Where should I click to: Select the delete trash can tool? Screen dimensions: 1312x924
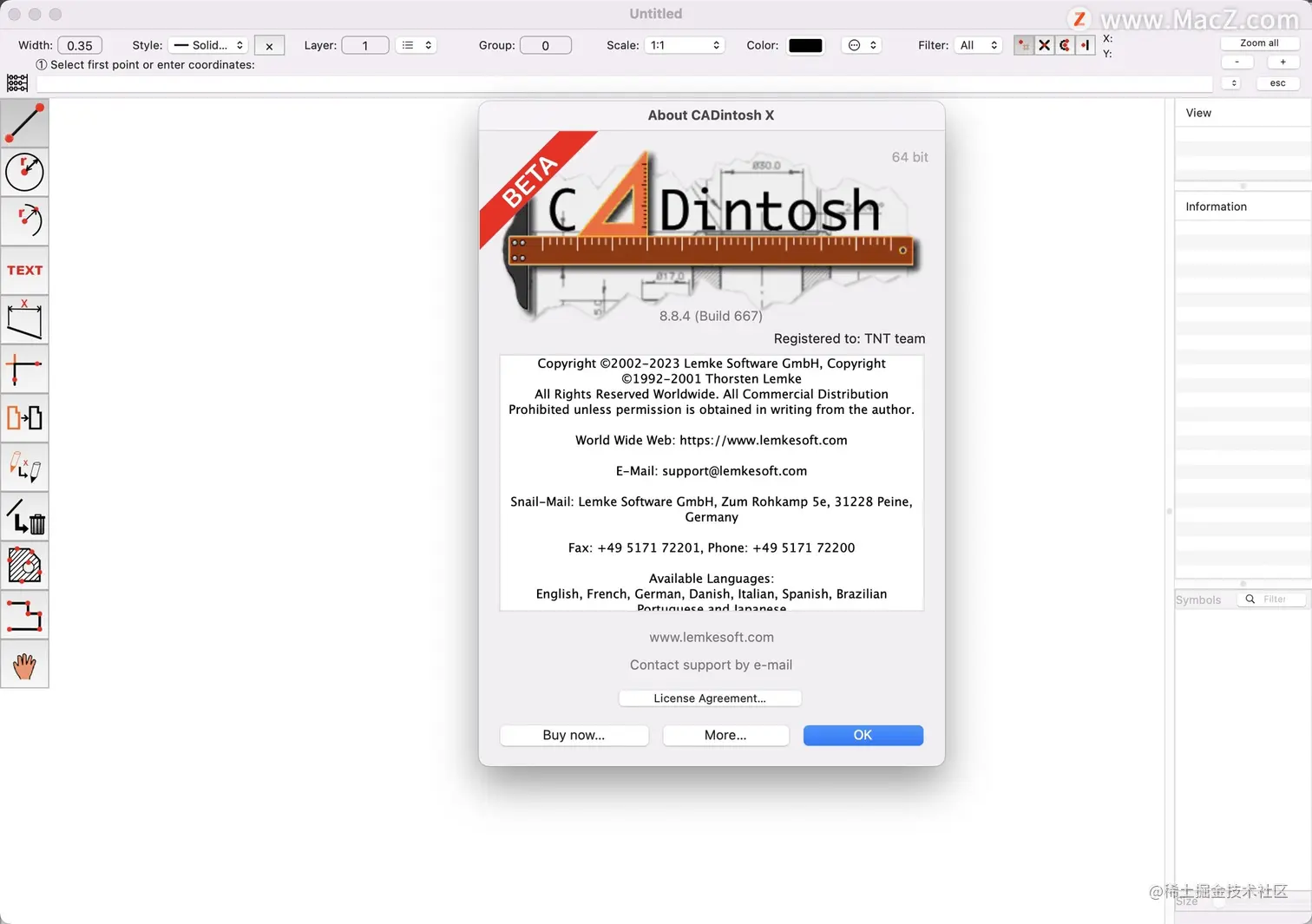(24, 517)
